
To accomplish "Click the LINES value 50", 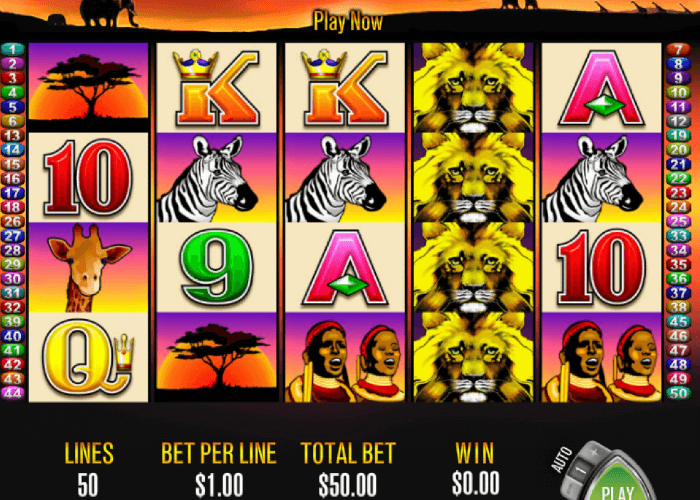I will [88, 485].
